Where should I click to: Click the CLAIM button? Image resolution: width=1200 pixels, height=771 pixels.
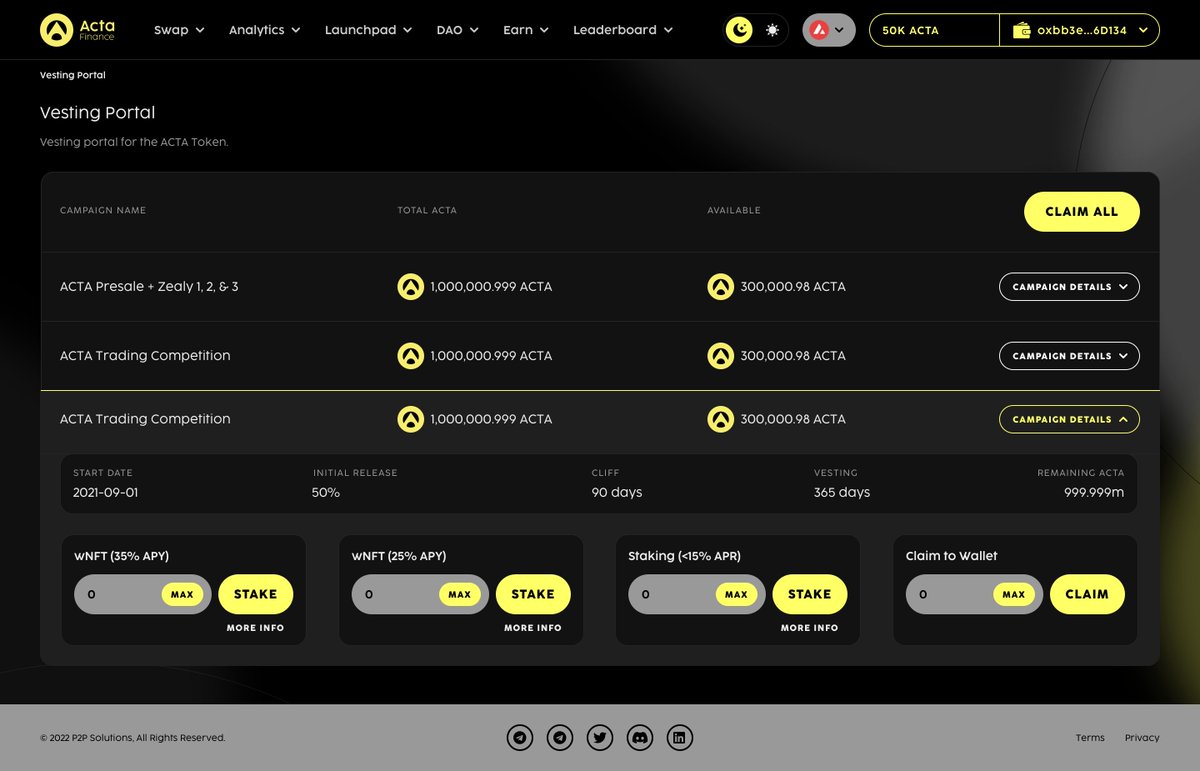[1087, 594]
